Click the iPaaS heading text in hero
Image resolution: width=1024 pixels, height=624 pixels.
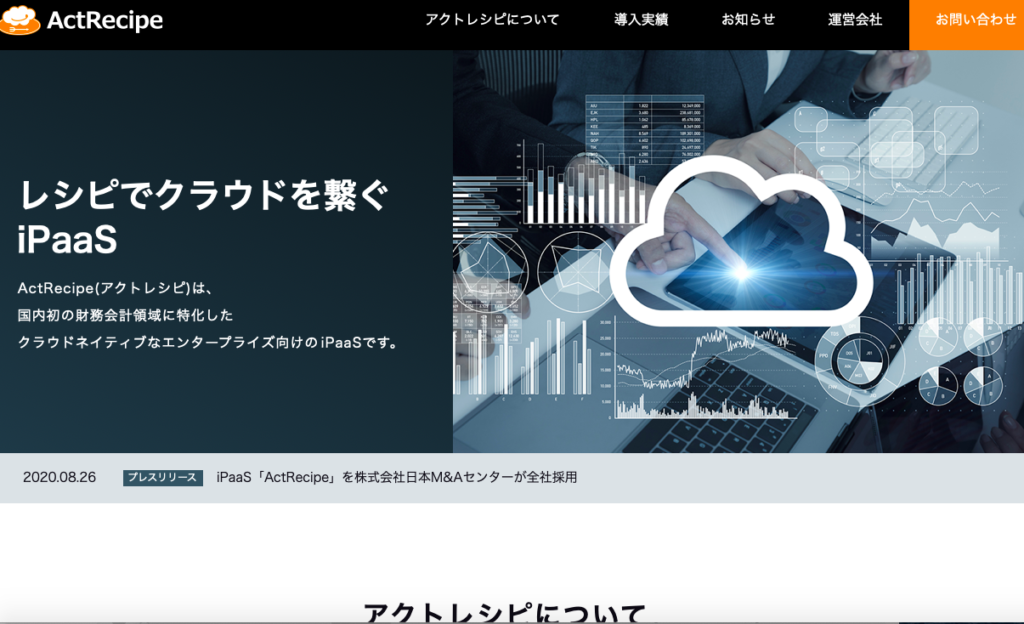pos(67,239)
